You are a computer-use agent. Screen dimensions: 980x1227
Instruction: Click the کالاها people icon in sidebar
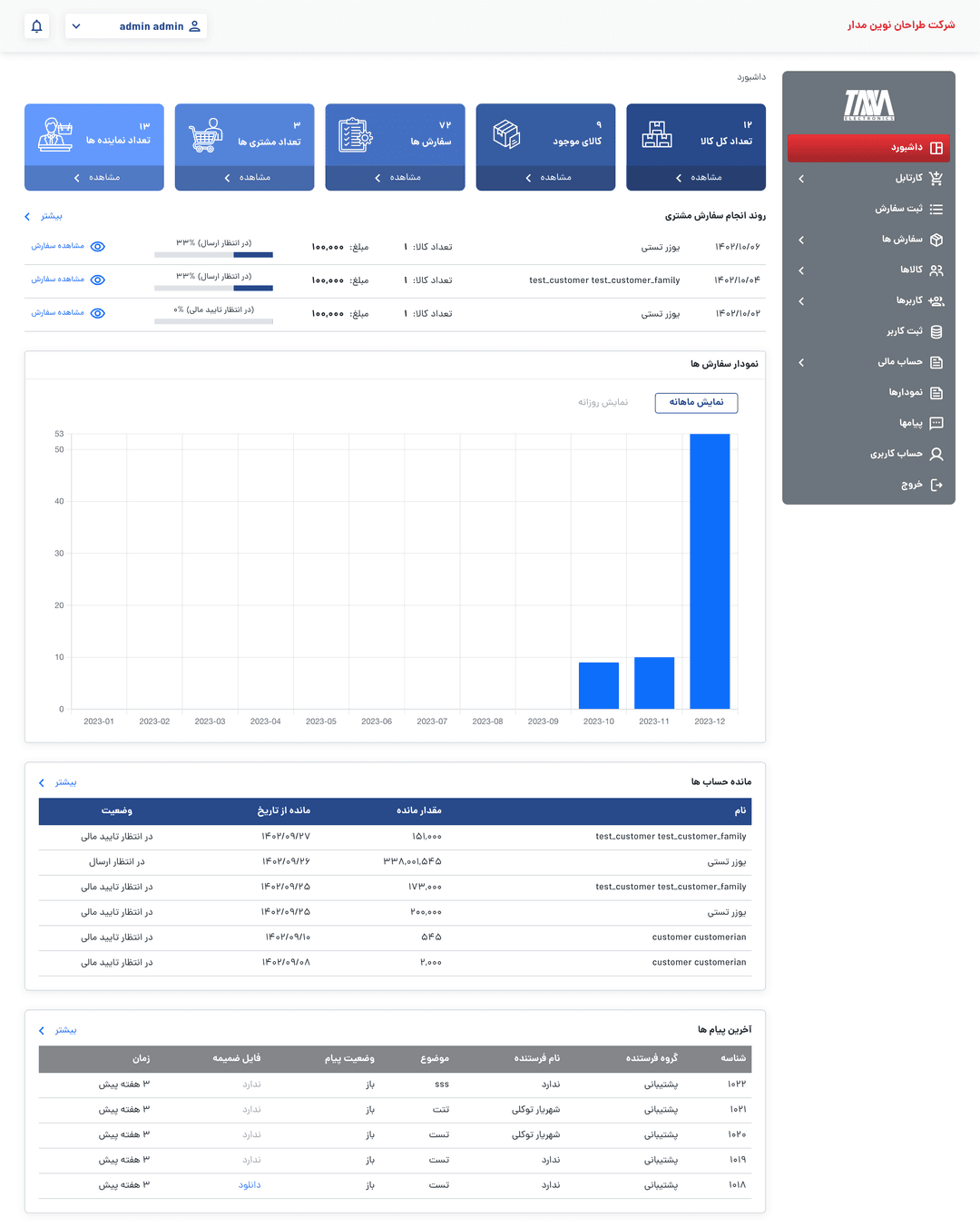coord(936,270)
